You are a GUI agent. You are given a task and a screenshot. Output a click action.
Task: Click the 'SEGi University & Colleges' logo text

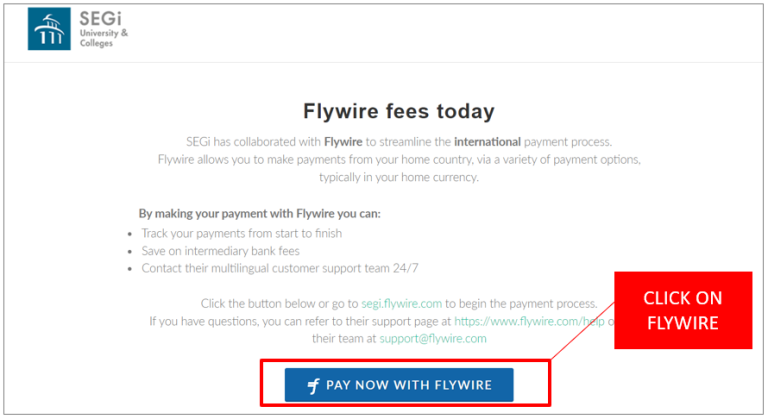(x=104, y=29)
